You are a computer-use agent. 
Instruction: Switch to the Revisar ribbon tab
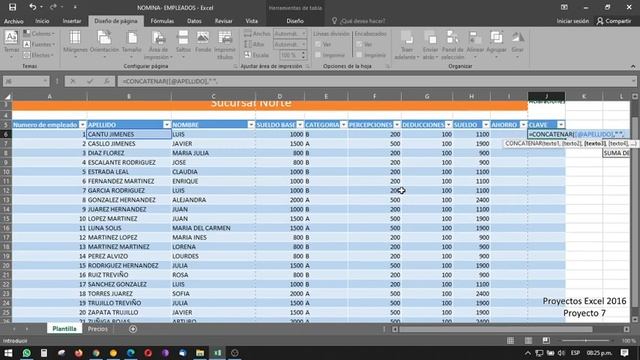[x=223, y=21]
